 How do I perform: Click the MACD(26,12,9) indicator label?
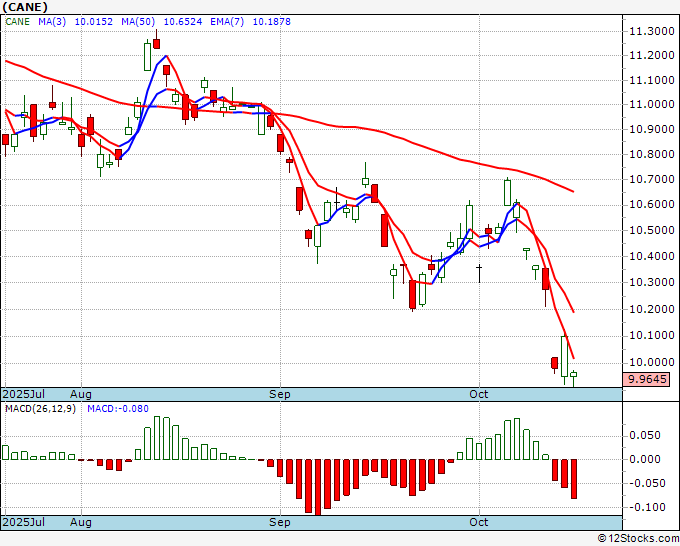click(x=40, y=409)
